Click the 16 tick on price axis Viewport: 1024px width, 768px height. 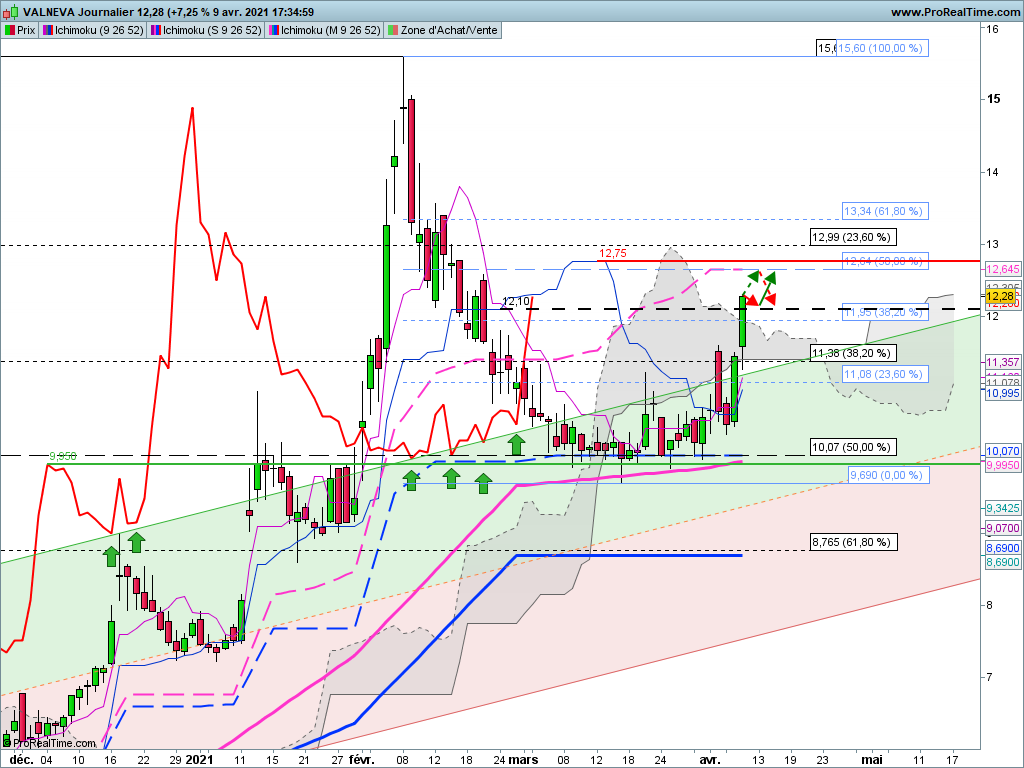(x=993, y=29)
